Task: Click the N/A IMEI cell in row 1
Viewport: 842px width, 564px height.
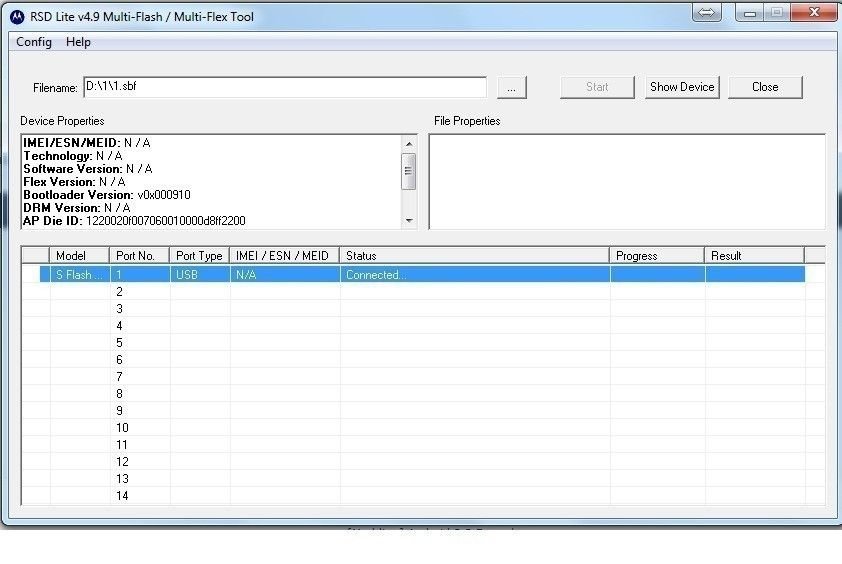Action: tap(285, 274)
